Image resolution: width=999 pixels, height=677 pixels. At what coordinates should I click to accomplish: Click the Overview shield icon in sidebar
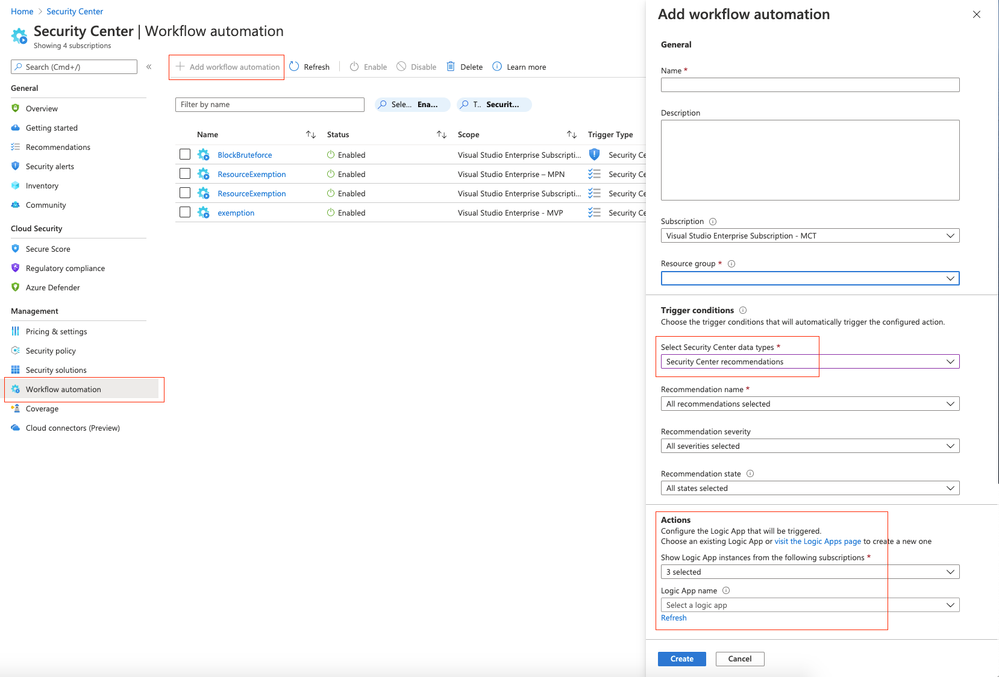(x=15, y=108)
